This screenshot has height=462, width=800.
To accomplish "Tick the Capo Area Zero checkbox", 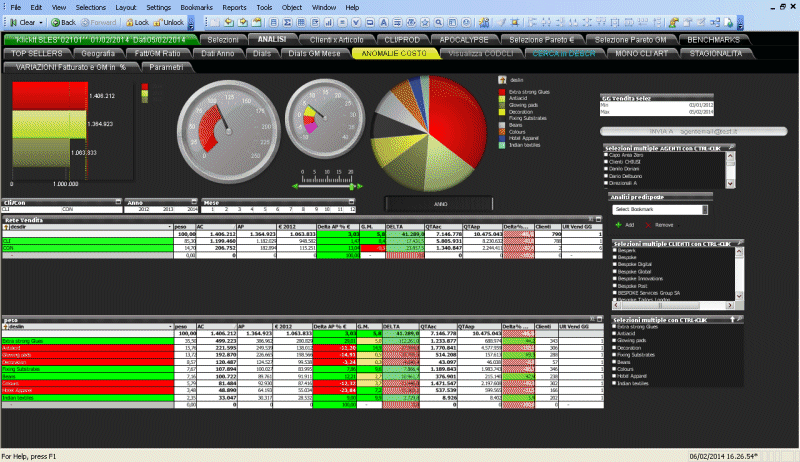I will (x=606, y=155).
